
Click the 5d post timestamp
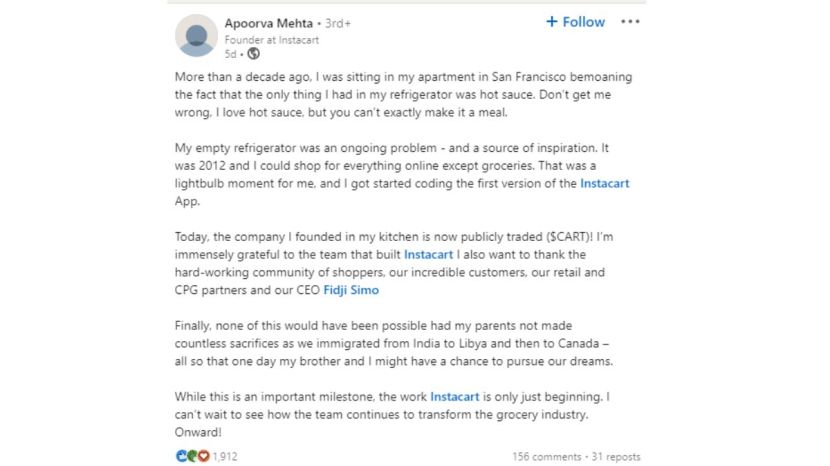coord(230,54)
